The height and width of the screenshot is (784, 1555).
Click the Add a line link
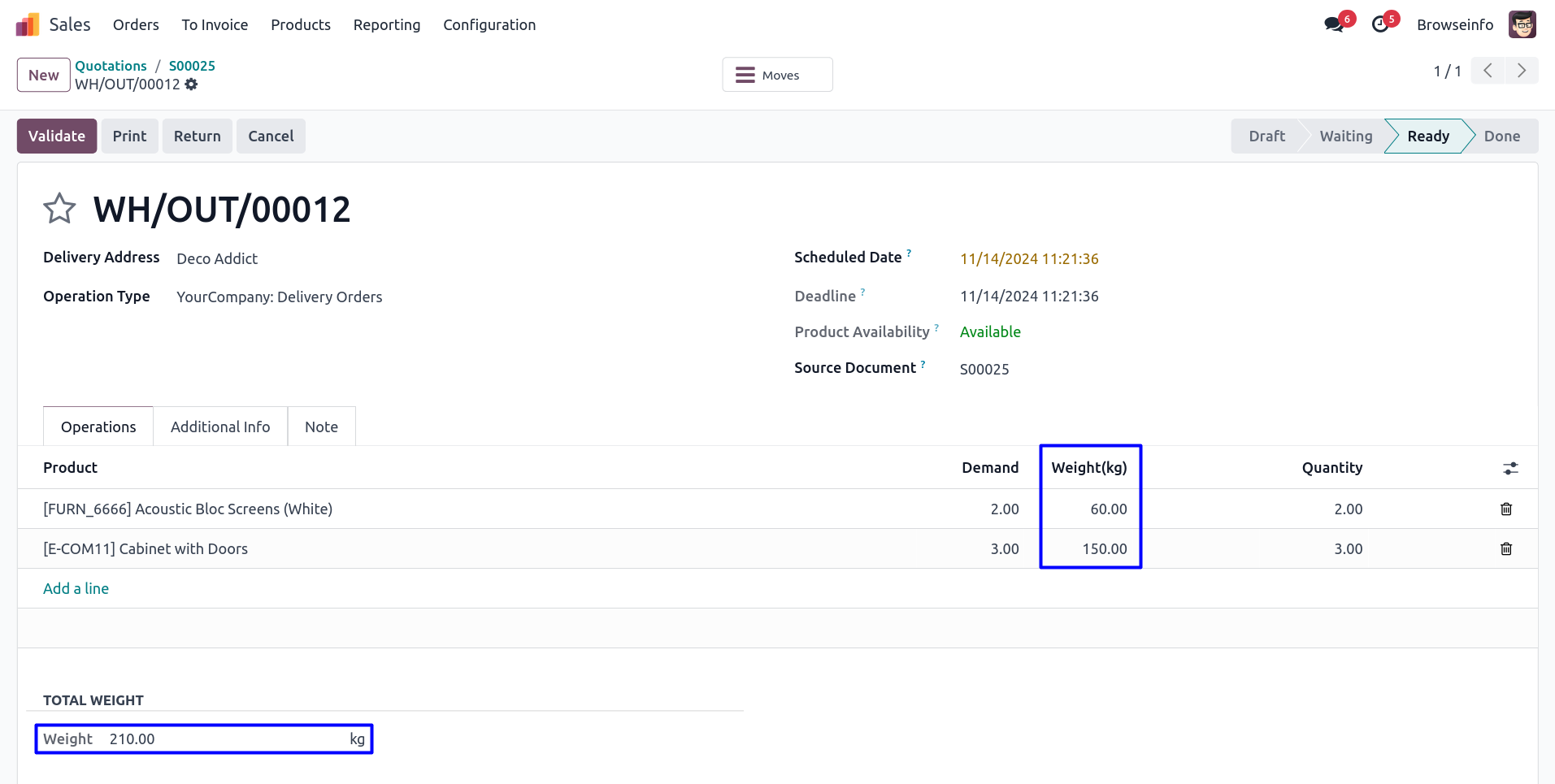pyautogui.click(x=76, y=589)
